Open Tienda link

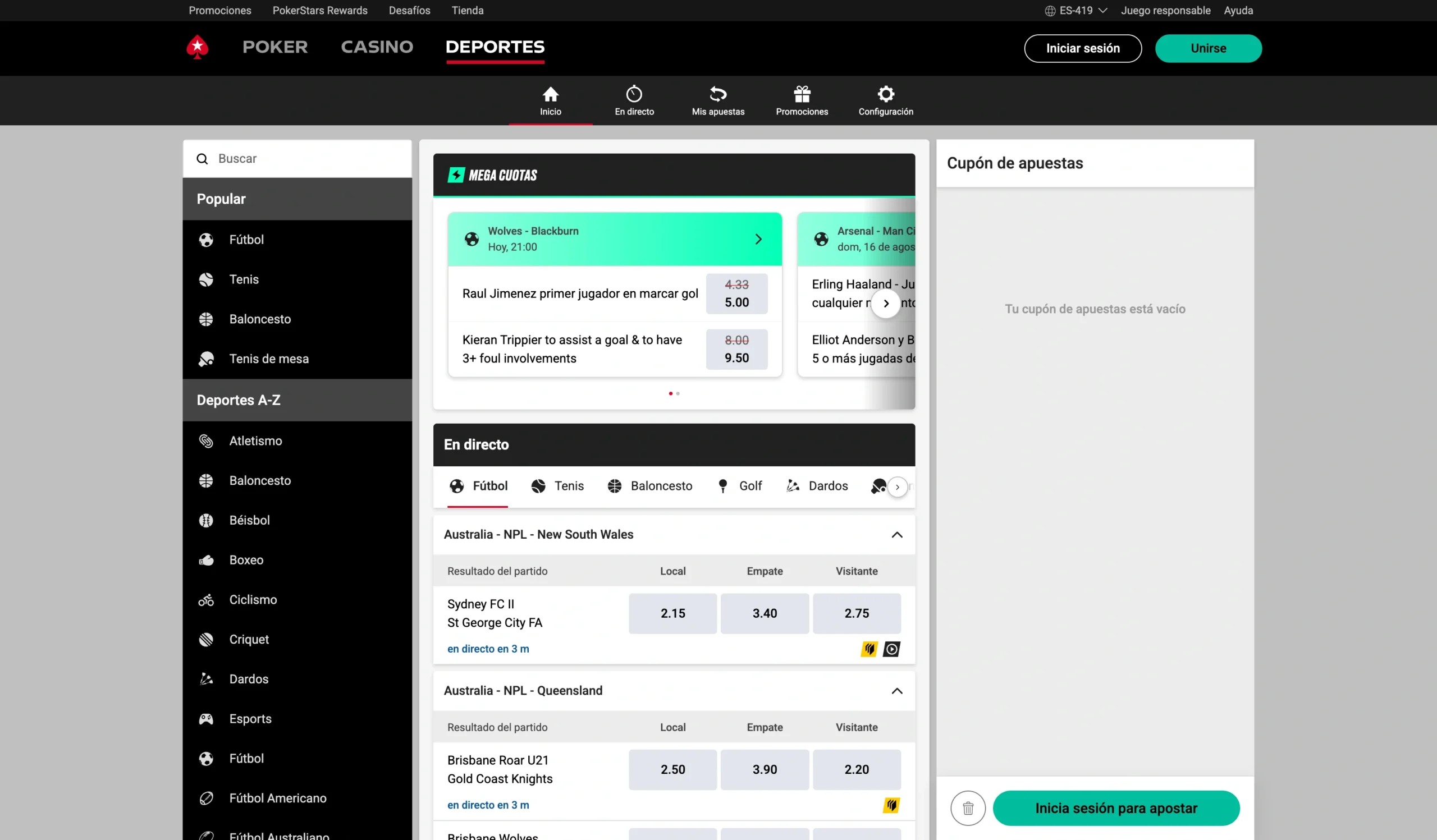[x=468, y=11]
